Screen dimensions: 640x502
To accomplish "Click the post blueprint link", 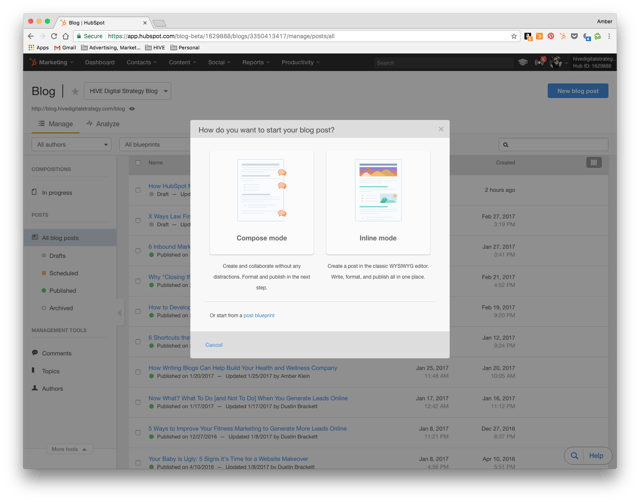I will (259, 315).
